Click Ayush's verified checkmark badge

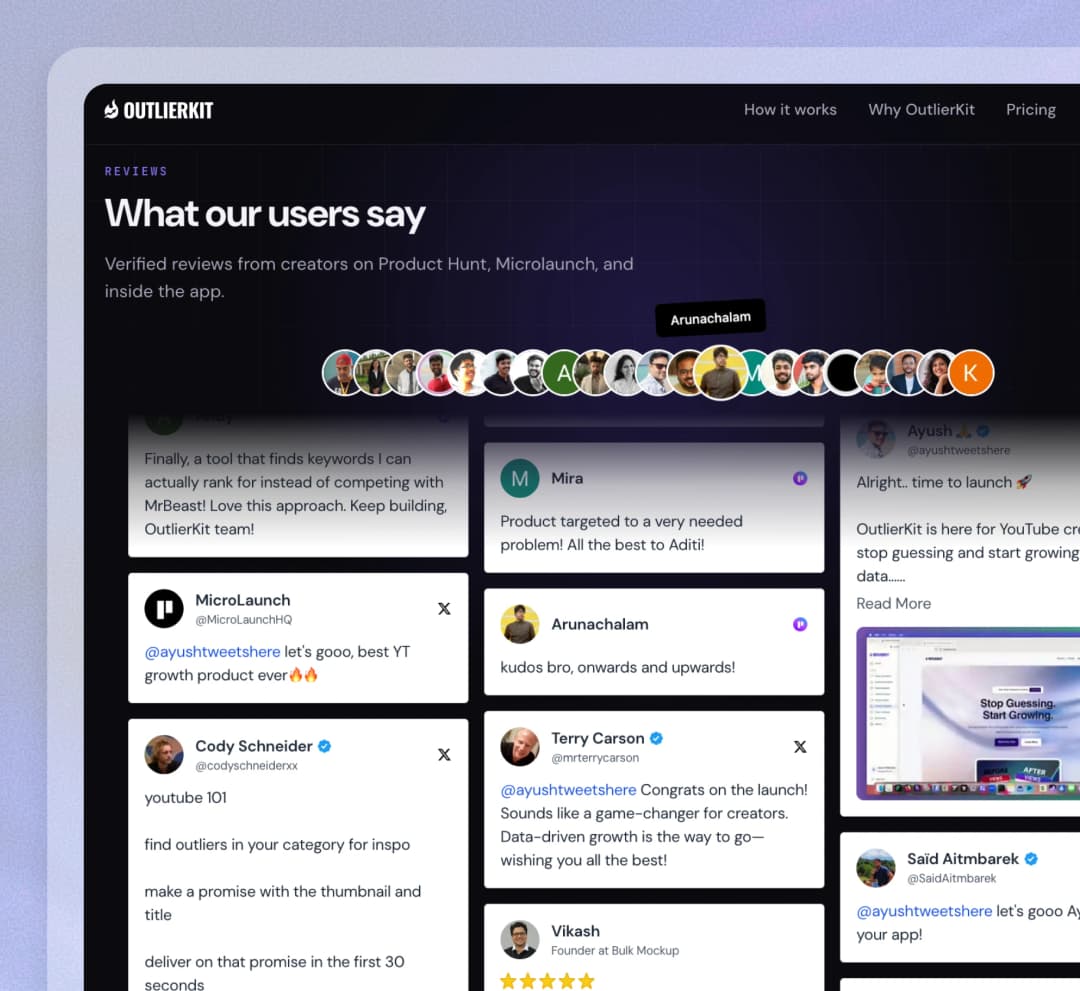[x=983, y=431]
